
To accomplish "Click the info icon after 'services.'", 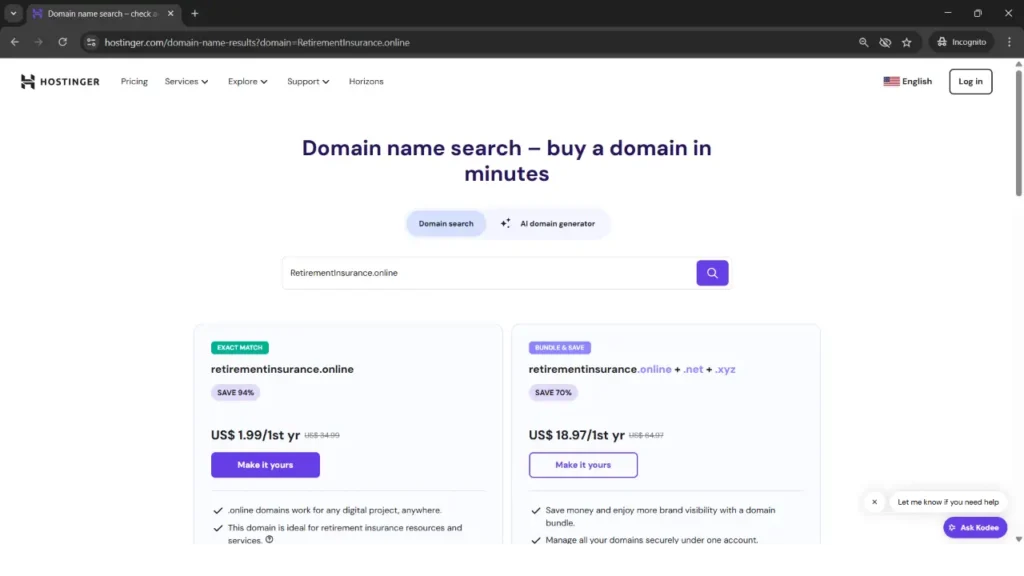I will 269,539.
